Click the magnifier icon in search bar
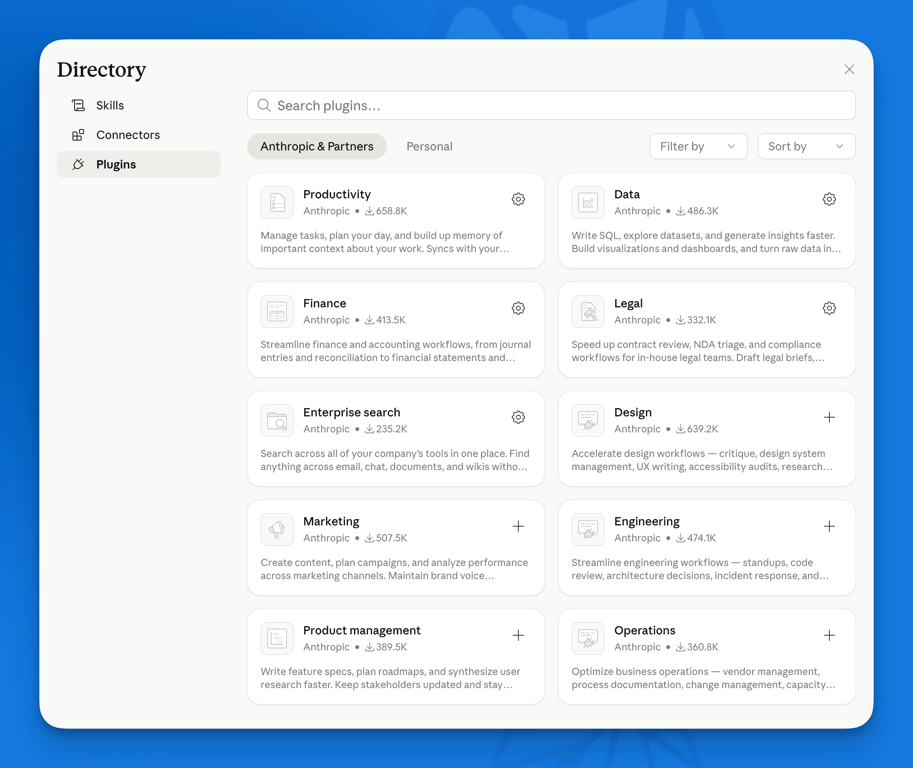The width and height of the screenshot is (913, 768). [263, 105]
